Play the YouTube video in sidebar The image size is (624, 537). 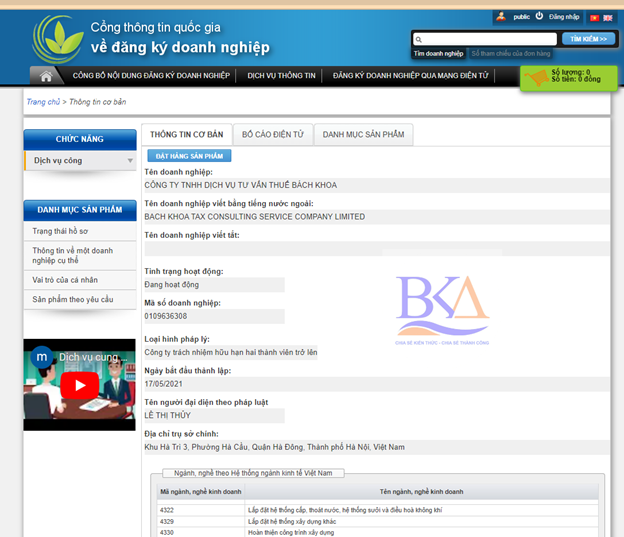click(79, 385)
